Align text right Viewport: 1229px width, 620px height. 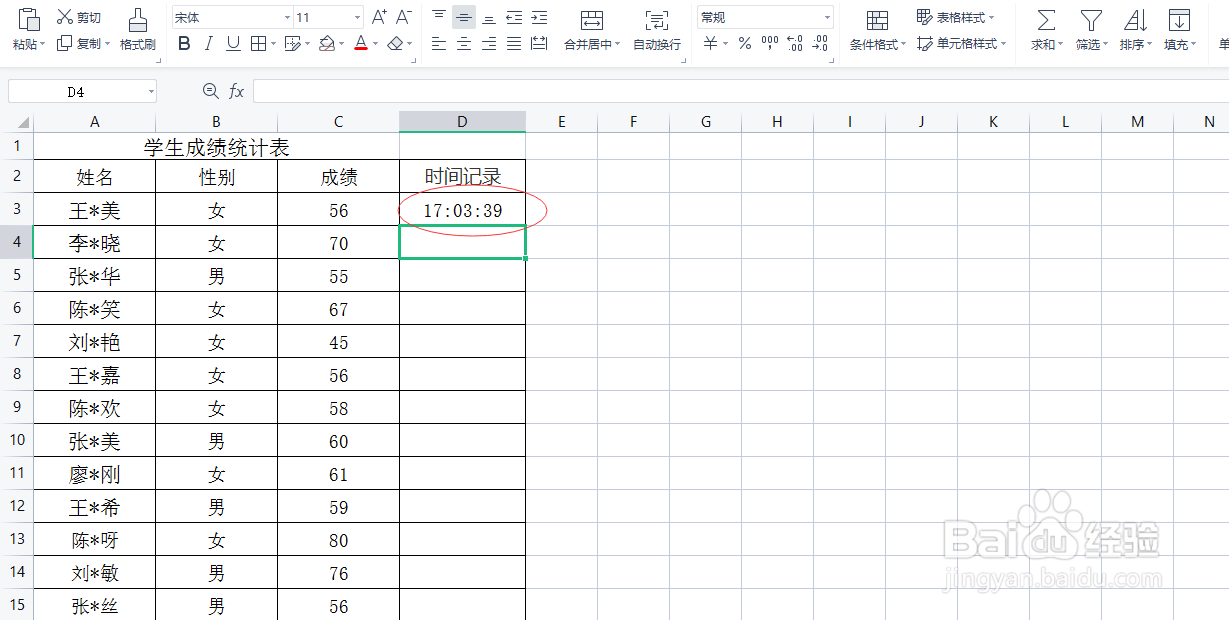point(489,43)
